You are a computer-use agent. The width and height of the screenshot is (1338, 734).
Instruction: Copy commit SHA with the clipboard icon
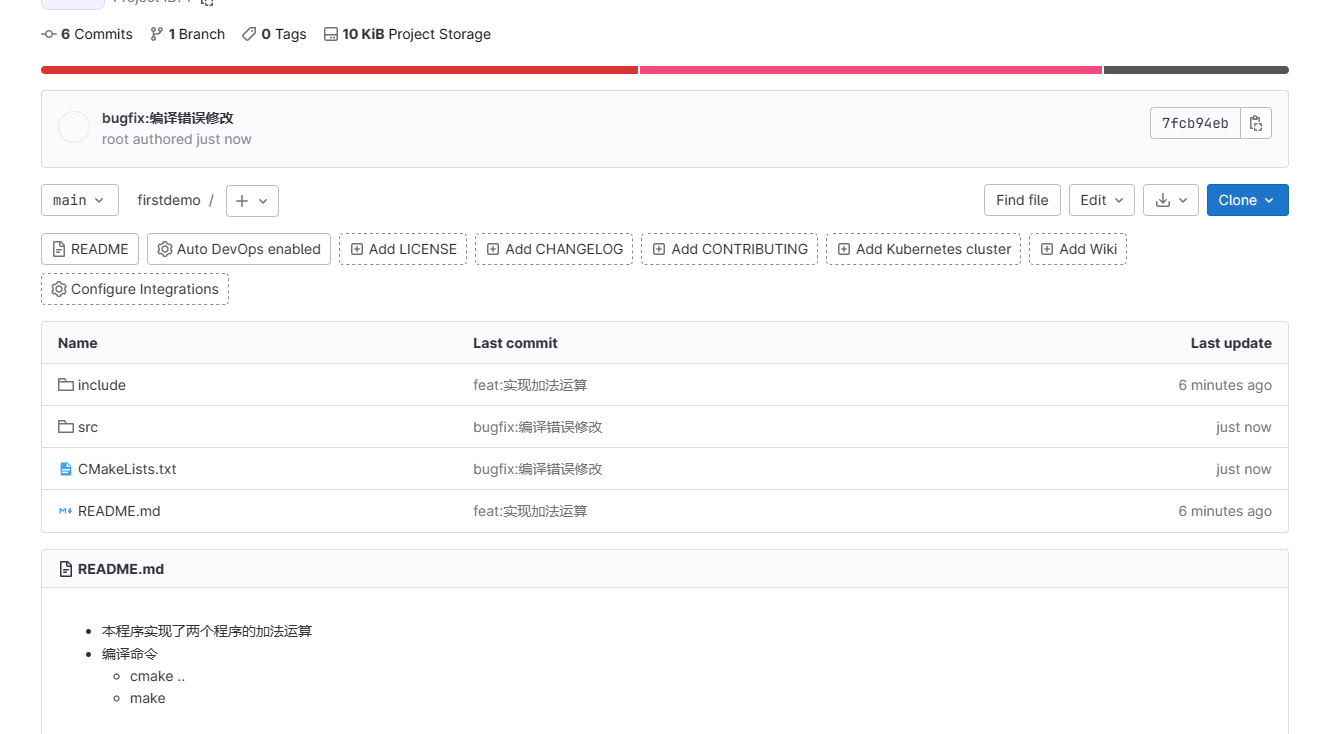pyautogui.click(x=1256, y=123)
